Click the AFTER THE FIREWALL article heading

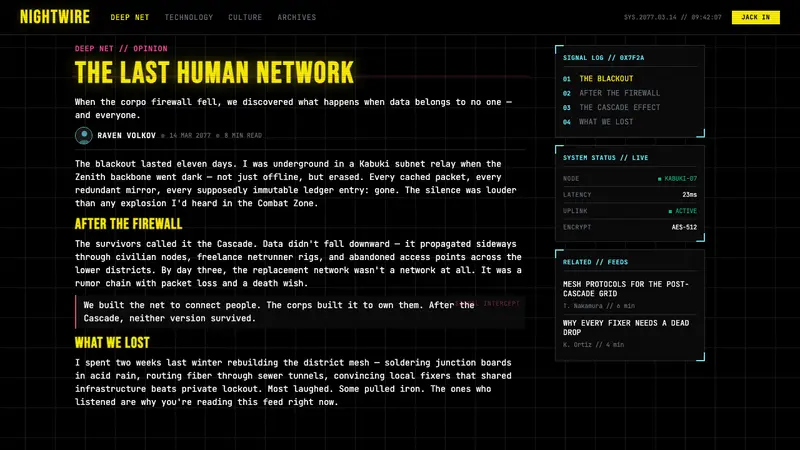tap(129, 224)
